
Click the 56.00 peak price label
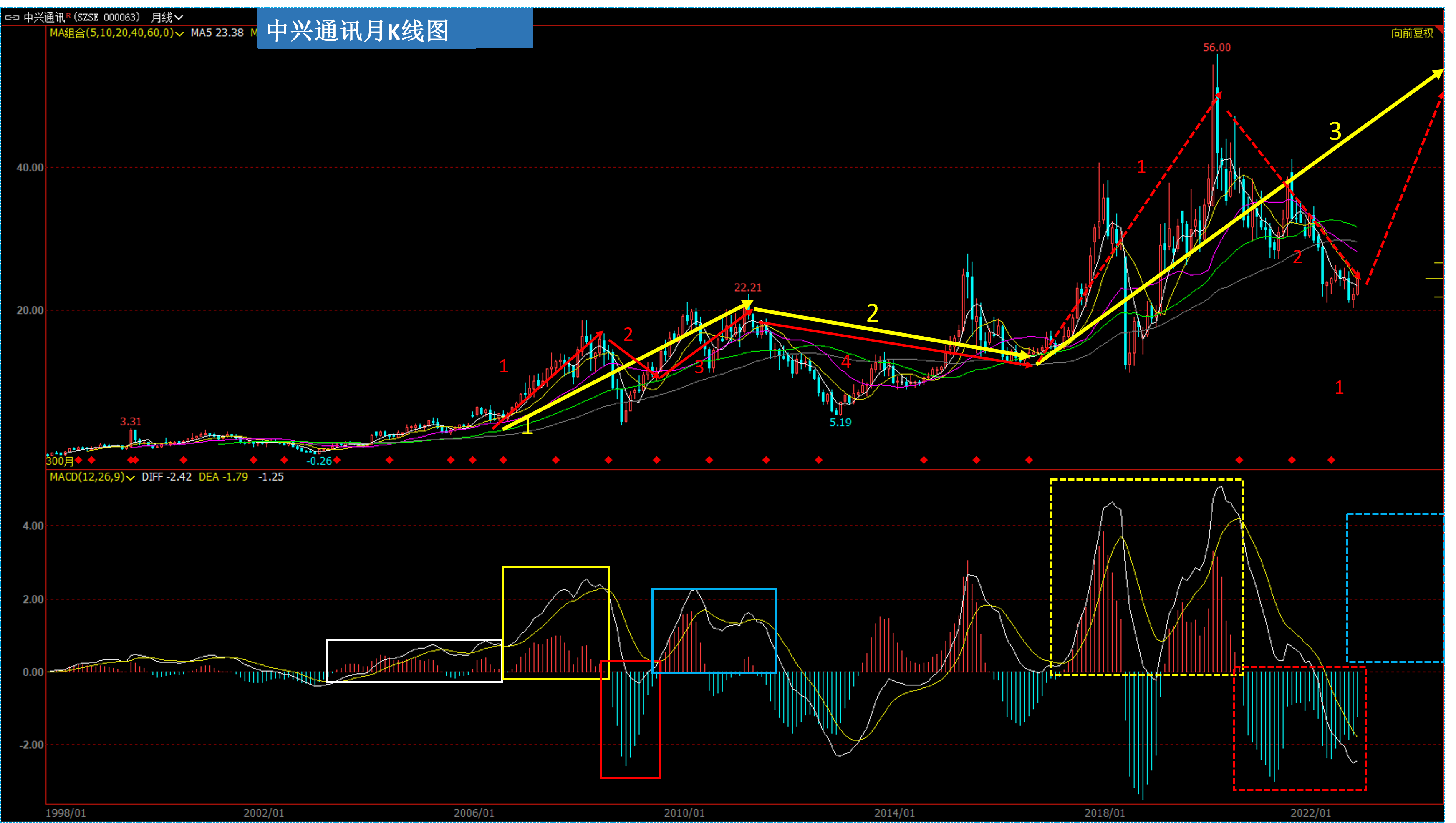point(1217,48)
